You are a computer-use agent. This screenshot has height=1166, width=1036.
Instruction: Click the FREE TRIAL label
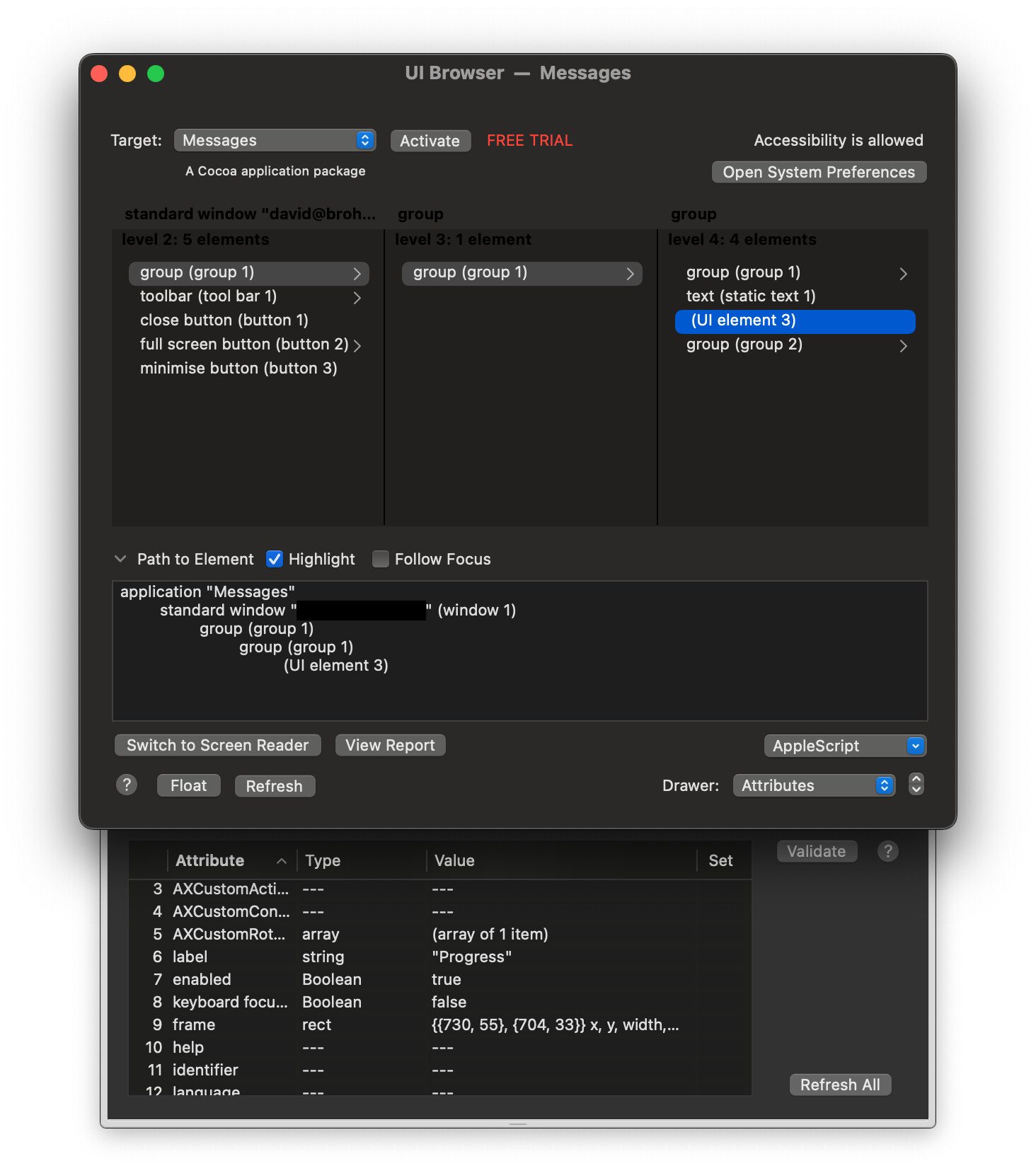click(x=530, y=140)
